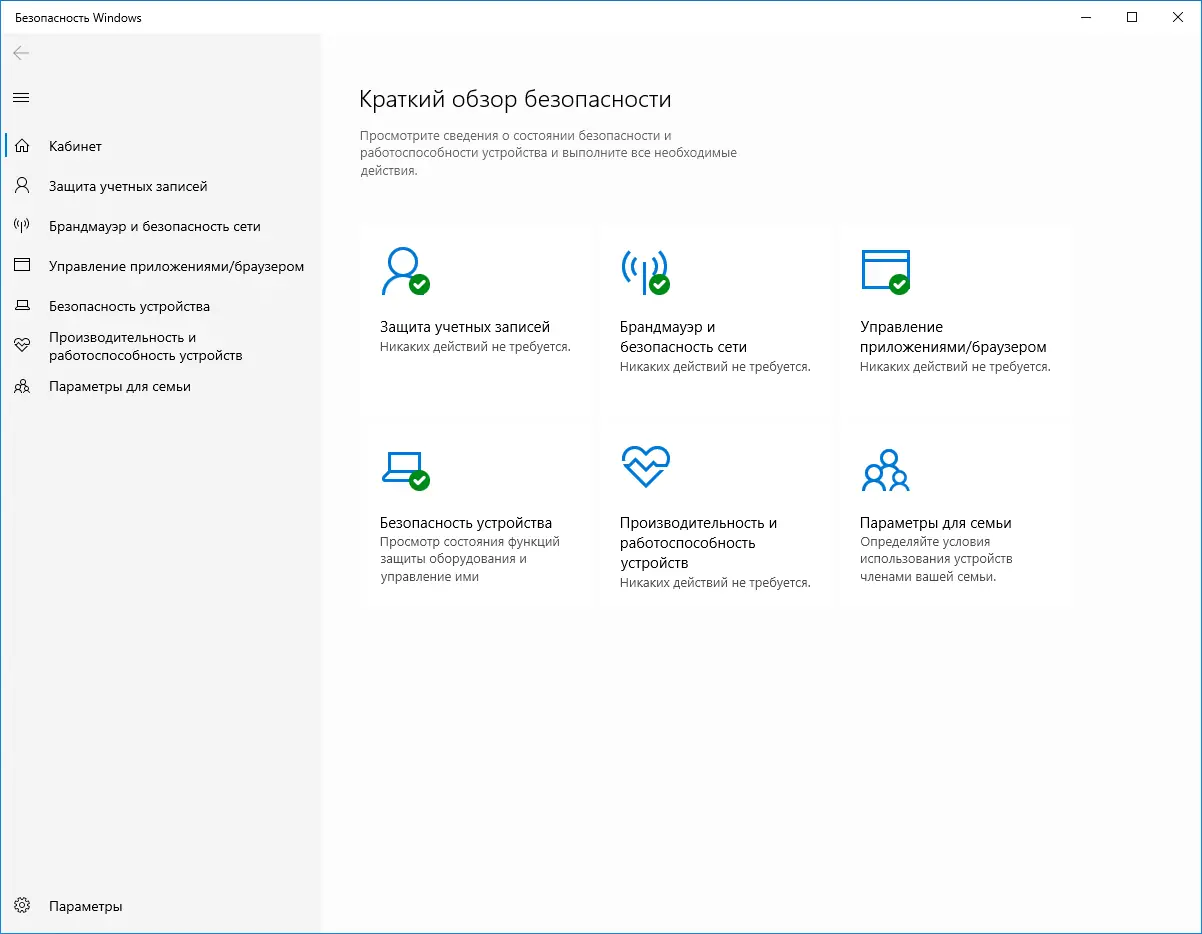Click Никаких действий не требуется under Управление приложениями/браузером
The width and height of the screenshot is (1202, 934).
[955, 367]
